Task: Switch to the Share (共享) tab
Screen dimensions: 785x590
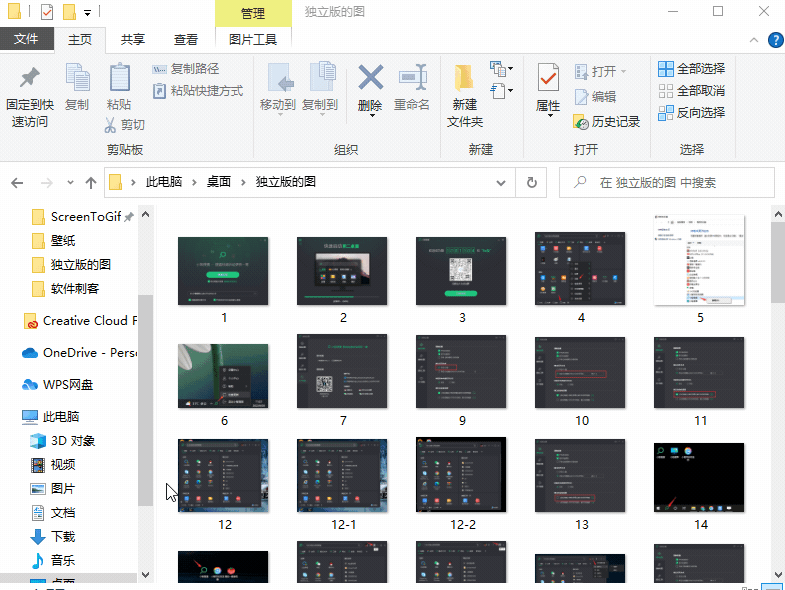Action: [x=133, y=40]
